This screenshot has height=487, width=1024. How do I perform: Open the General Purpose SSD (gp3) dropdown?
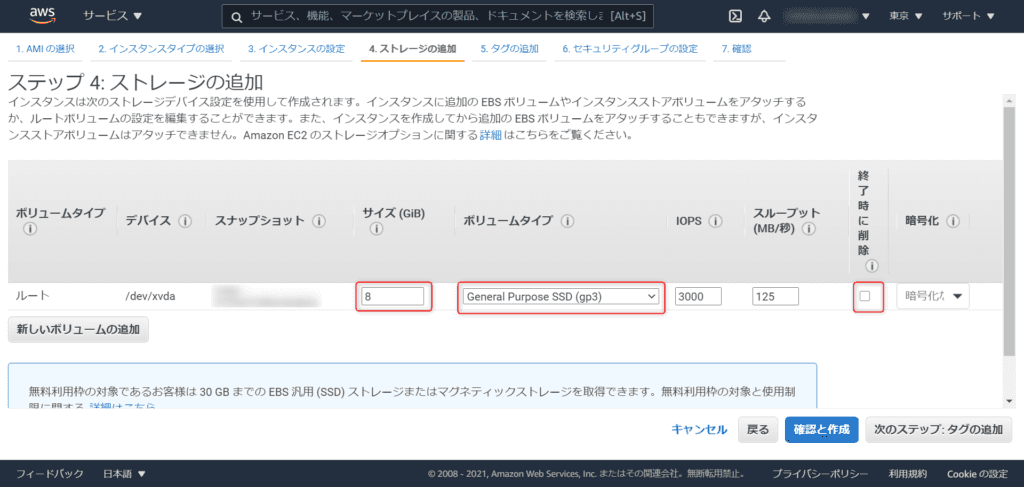[x=561, y=296]
